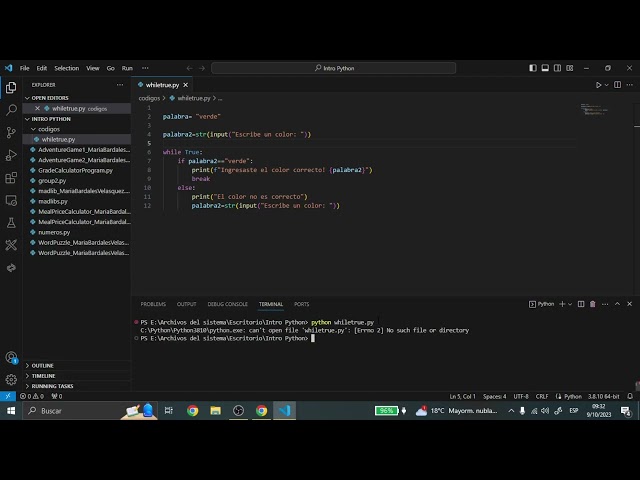Click the errors and warnings status item
This screenshot has height=480, width=640.
pos(32,396)
